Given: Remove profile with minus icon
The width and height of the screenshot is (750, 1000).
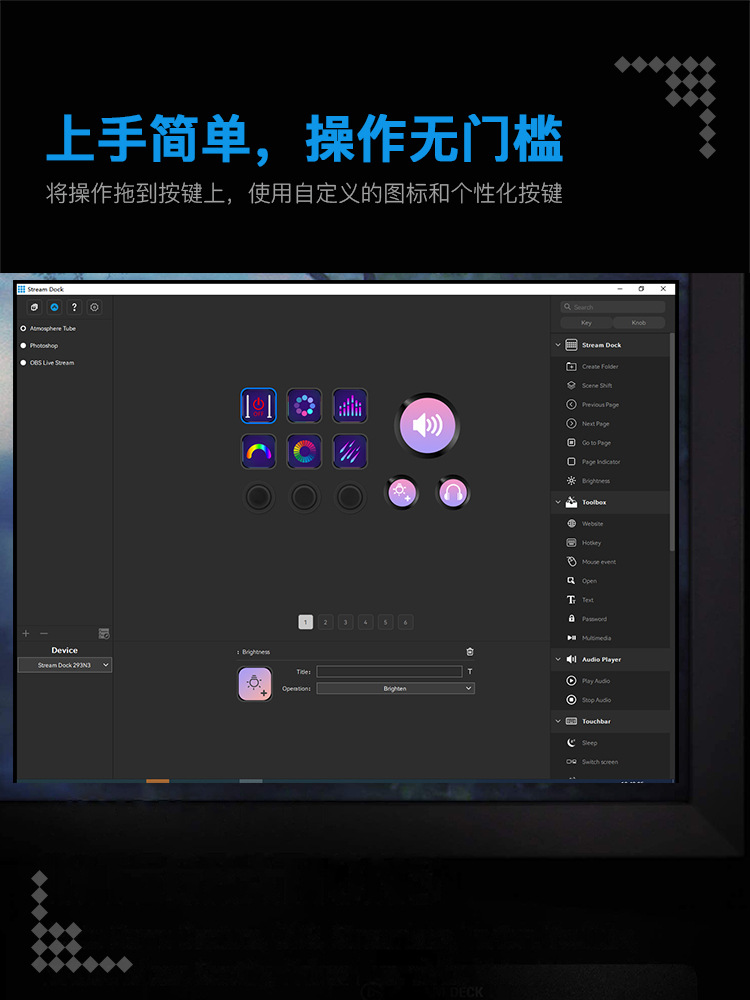Looking at the screenshot, I should click(44, 633).
